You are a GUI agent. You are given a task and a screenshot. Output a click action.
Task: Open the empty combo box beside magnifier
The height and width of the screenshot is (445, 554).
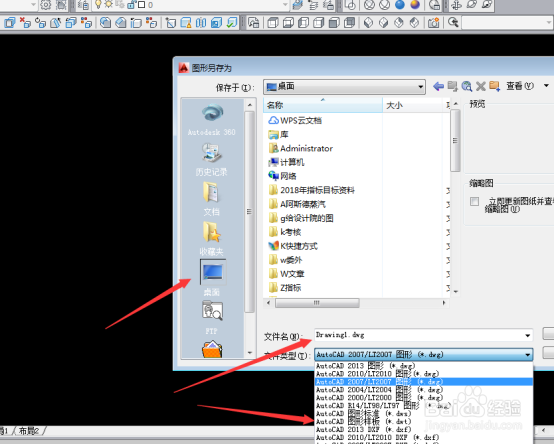[507, 23]
